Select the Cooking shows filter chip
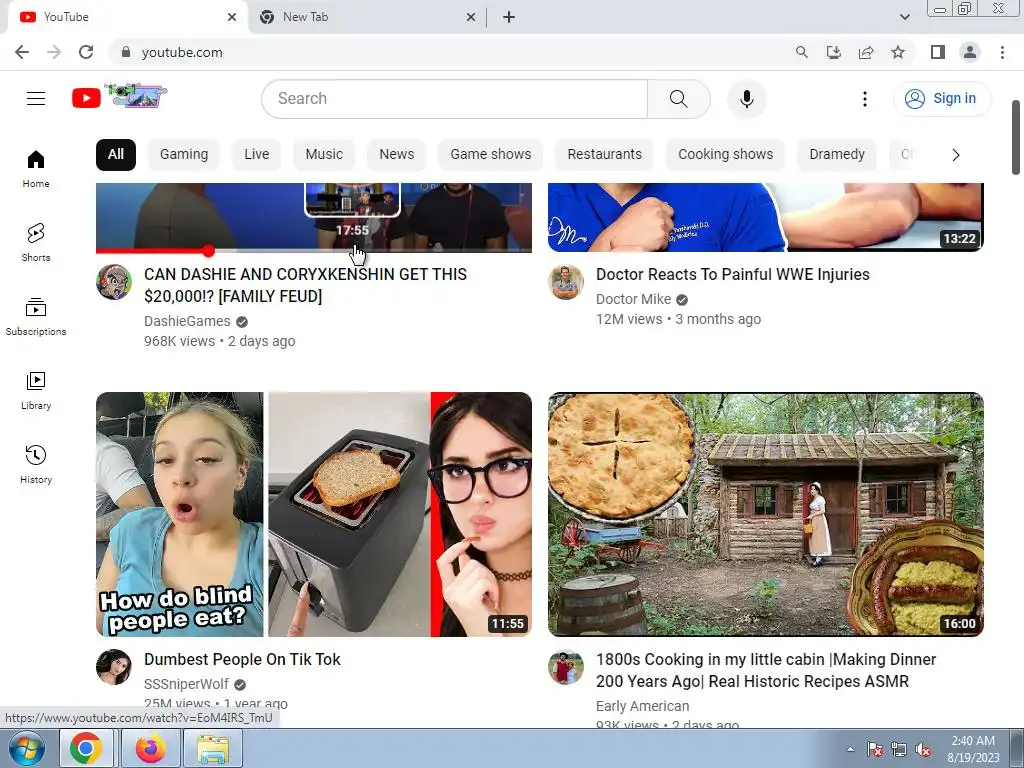This screenshot has height=768, width=1024. 726,155
